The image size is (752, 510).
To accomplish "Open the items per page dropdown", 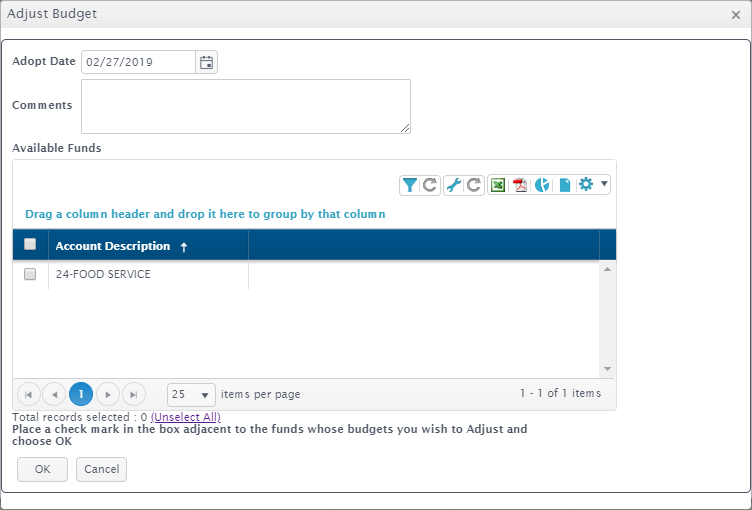I will pyautogui.click(x=191, y=395).
